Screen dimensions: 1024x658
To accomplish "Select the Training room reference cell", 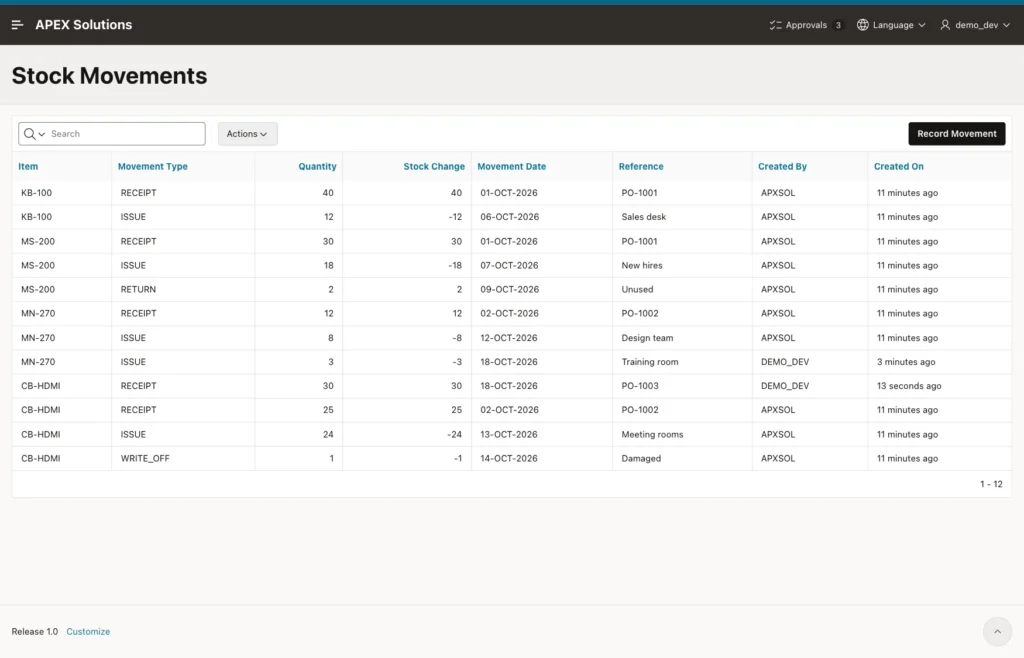I will tap(682, 362).
